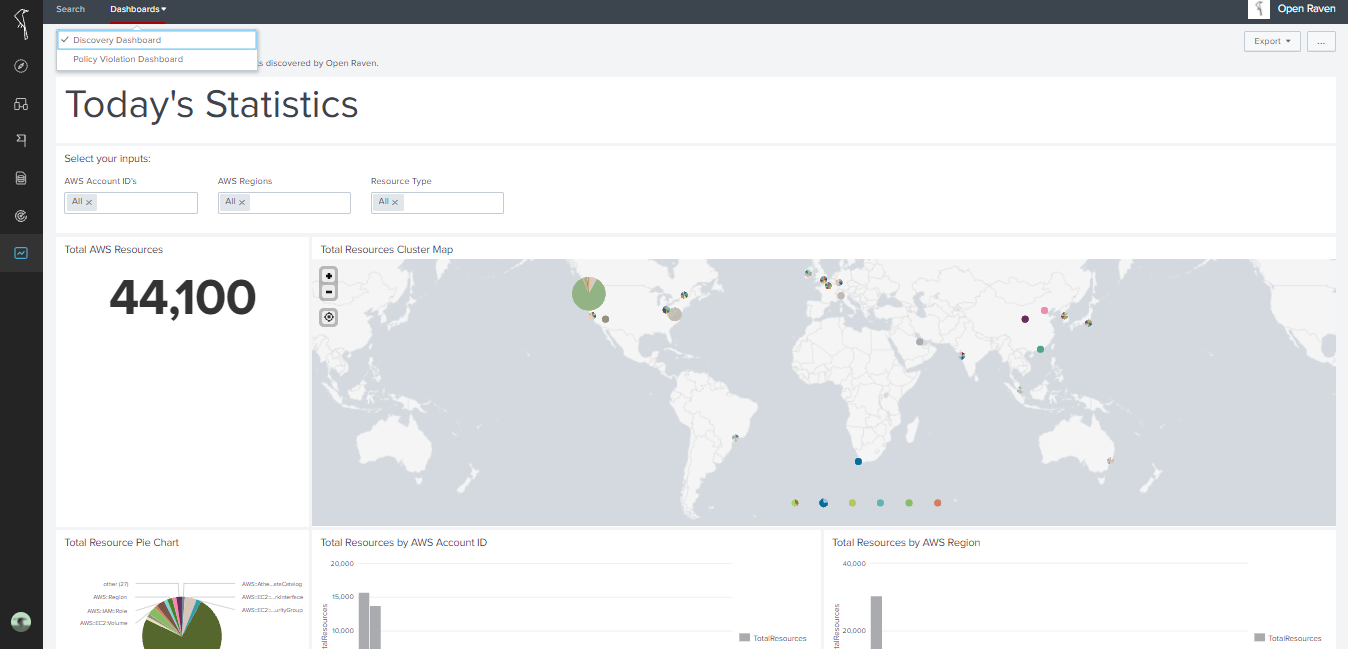Open the assets shapes icon in sidebar
Viewport: 1348px width, 649px height.
[21, 104]
